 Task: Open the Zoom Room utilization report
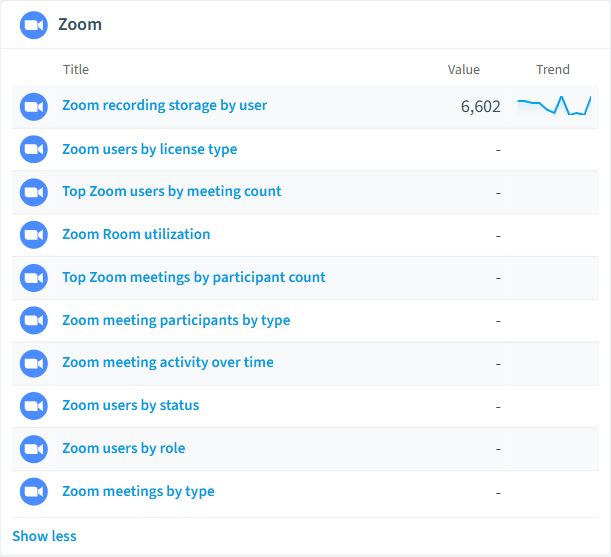point(136,234)
